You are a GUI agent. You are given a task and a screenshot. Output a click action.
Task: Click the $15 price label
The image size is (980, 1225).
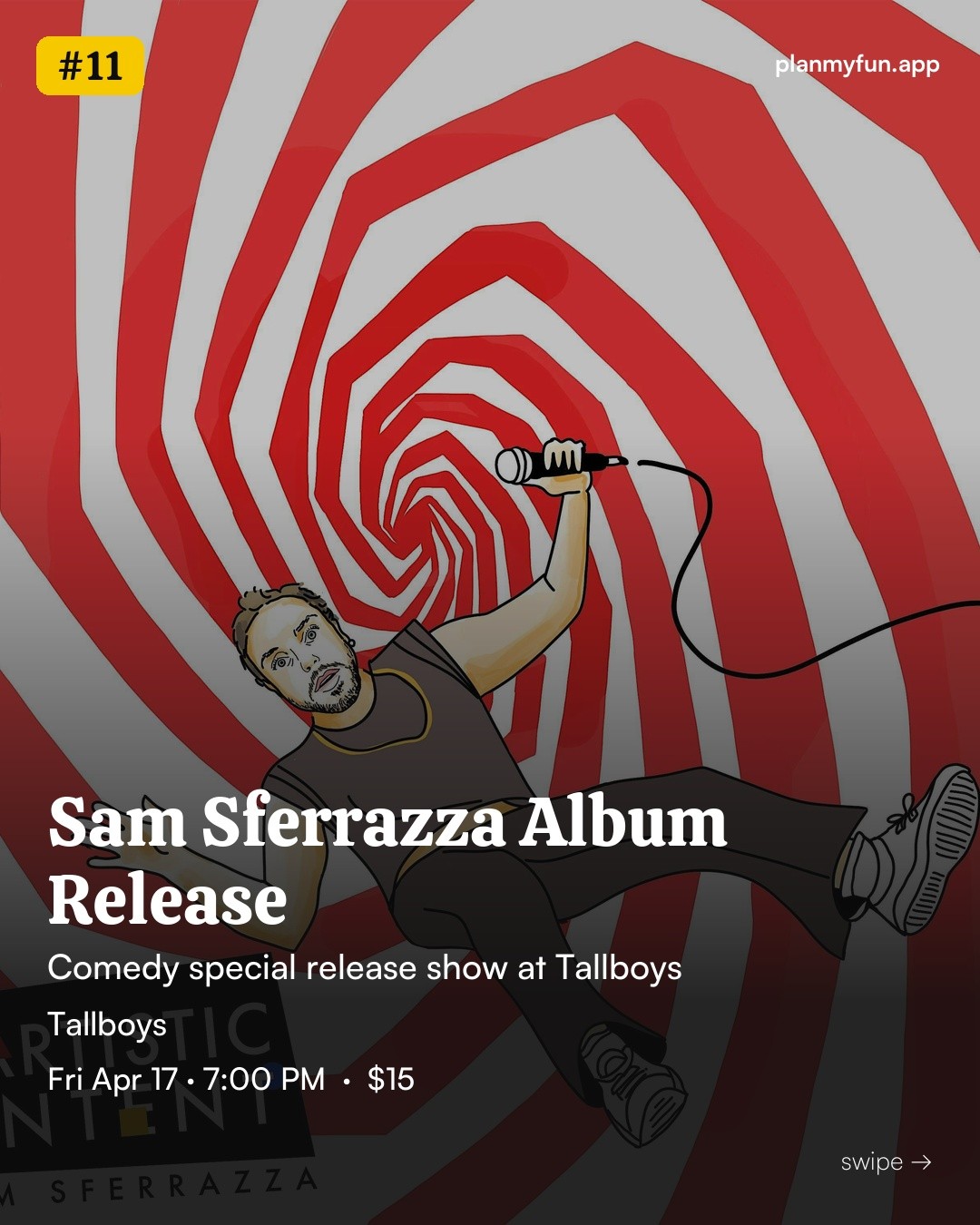click(x=391, y=1080)
